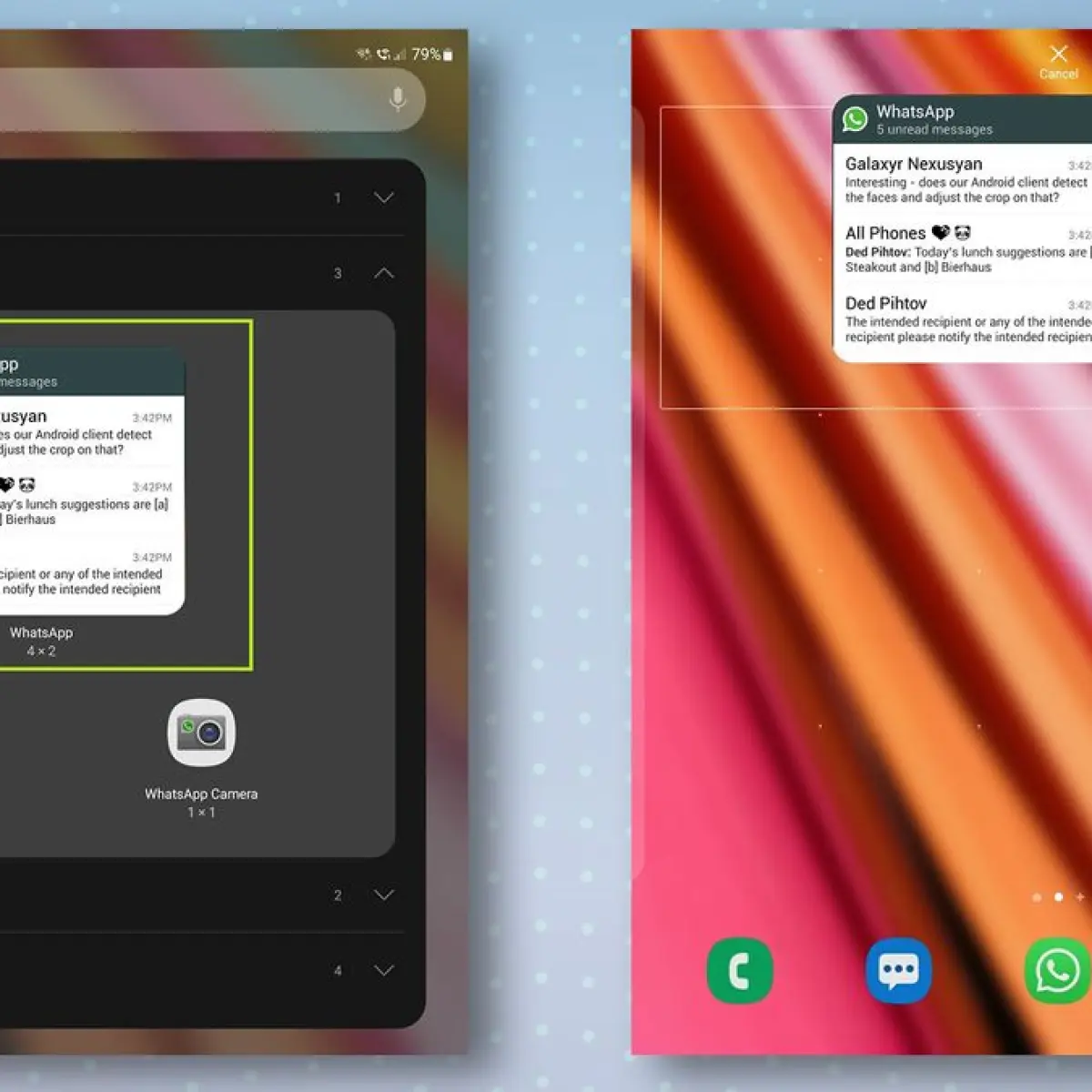
Task: Collapse the widget row numbered 3
Action: point(384,272)
